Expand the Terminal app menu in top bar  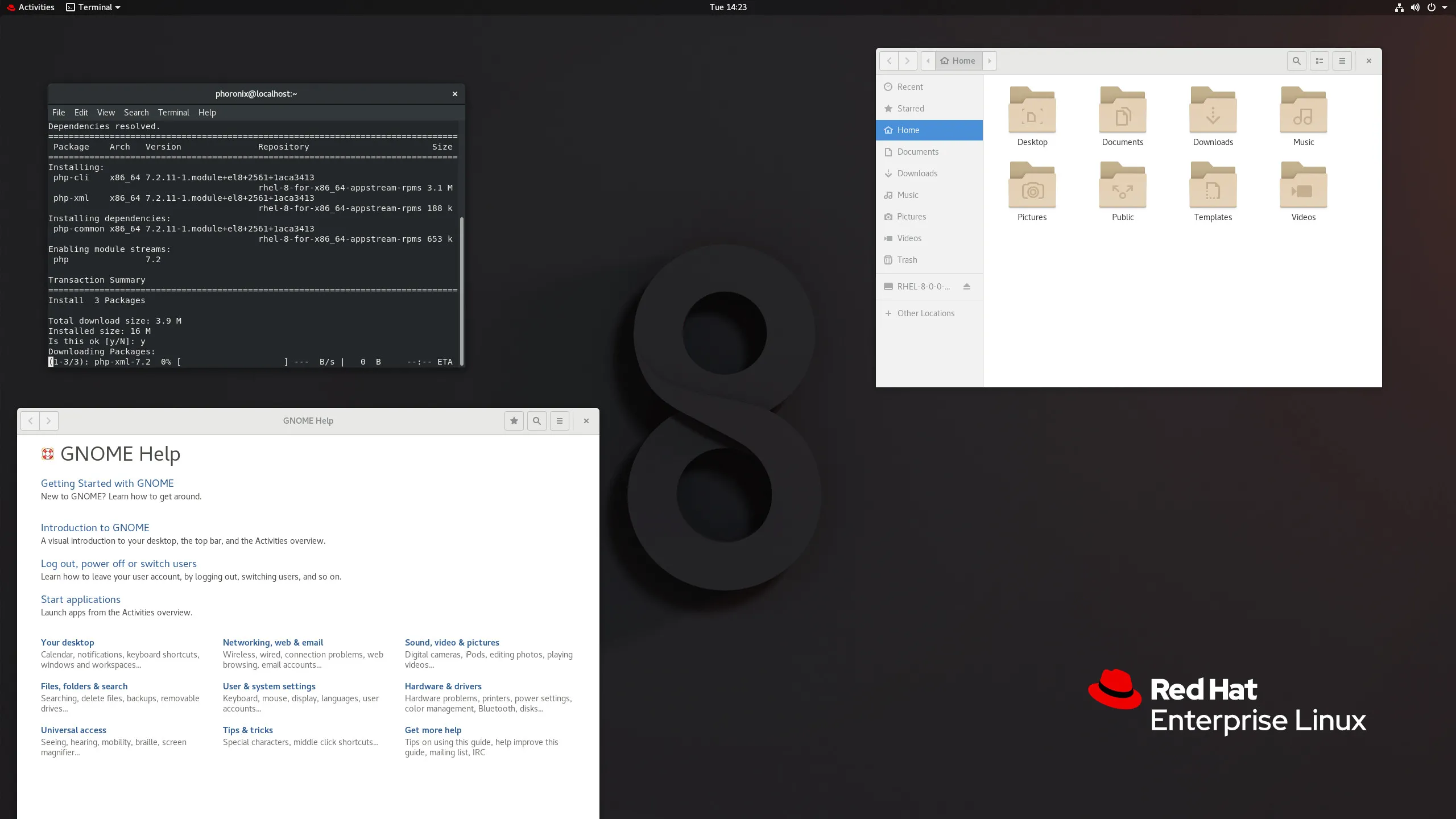[x=94, y=7]
